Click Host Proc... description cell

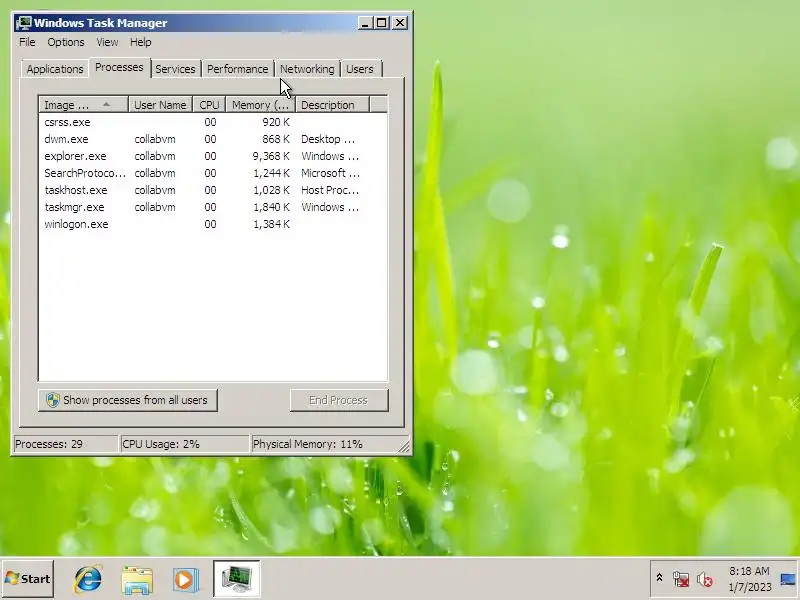330,190
